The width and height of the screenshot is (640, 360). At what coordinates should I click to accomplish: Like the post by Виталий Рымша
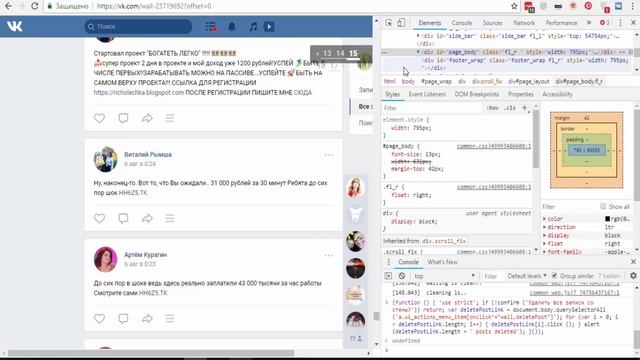click(x=100, y=218)
